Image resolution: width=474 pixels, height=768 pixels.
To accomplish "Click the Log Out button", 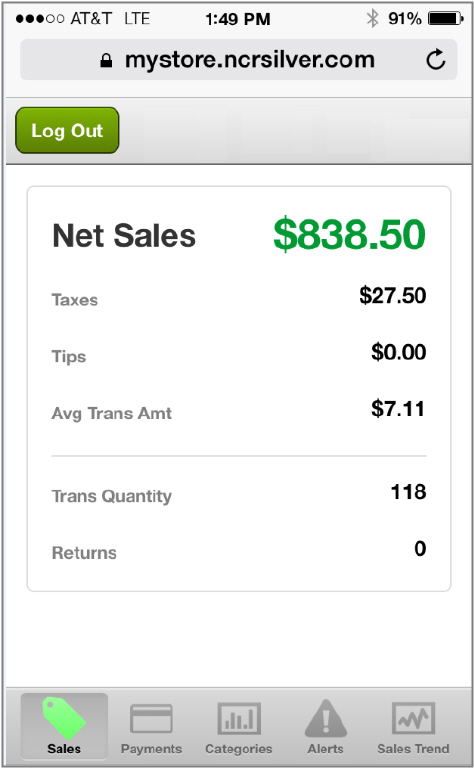I will click(67, 130).
